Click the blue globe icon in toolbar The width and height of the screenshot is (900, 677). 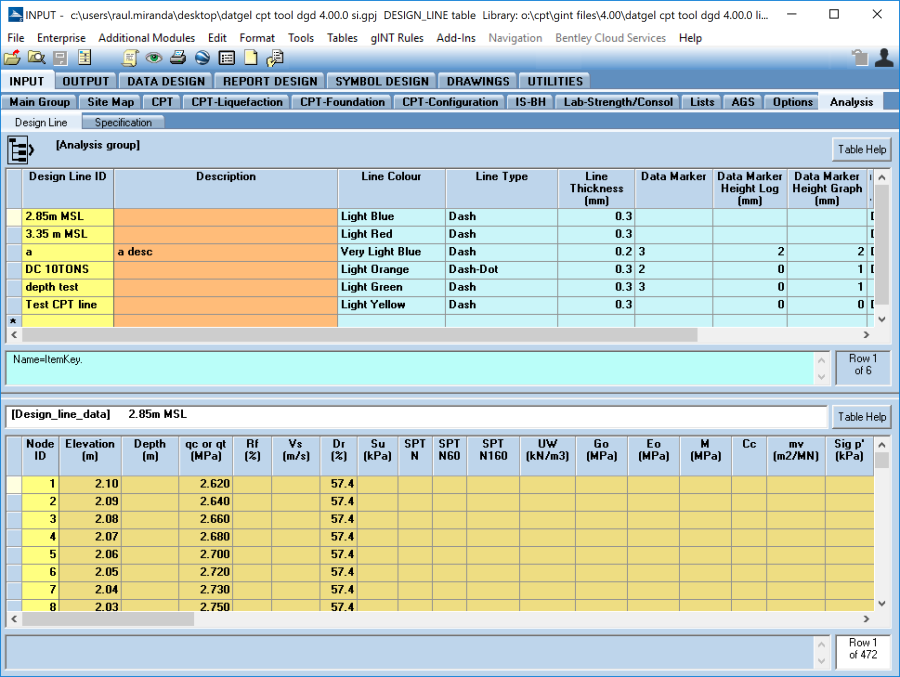click(x=202, y=58)
